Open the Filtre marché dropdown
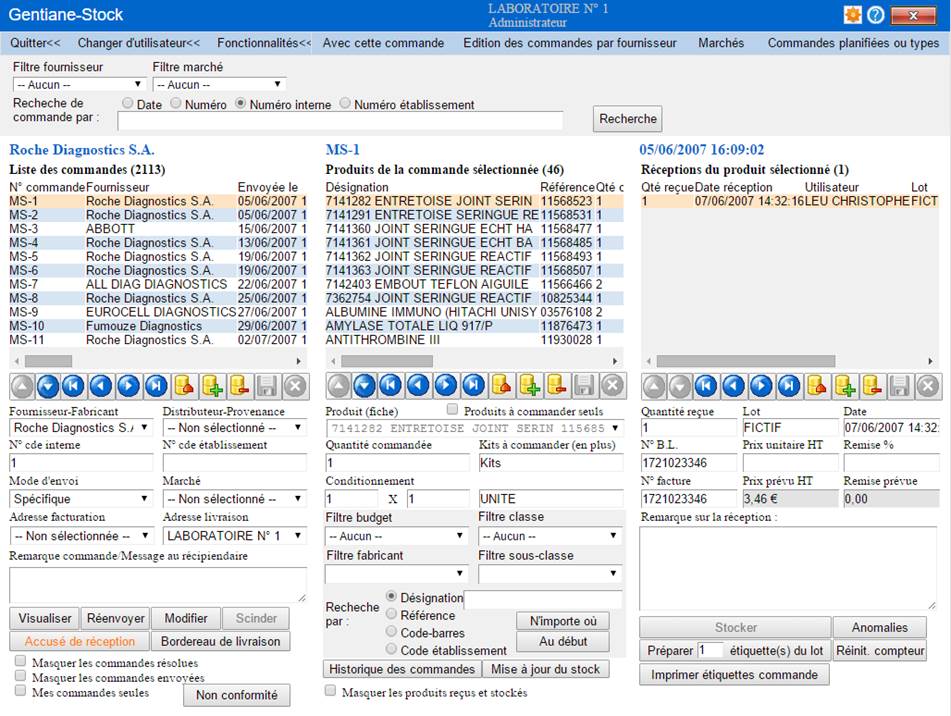 pyautogui.click(x=219, y=84)
